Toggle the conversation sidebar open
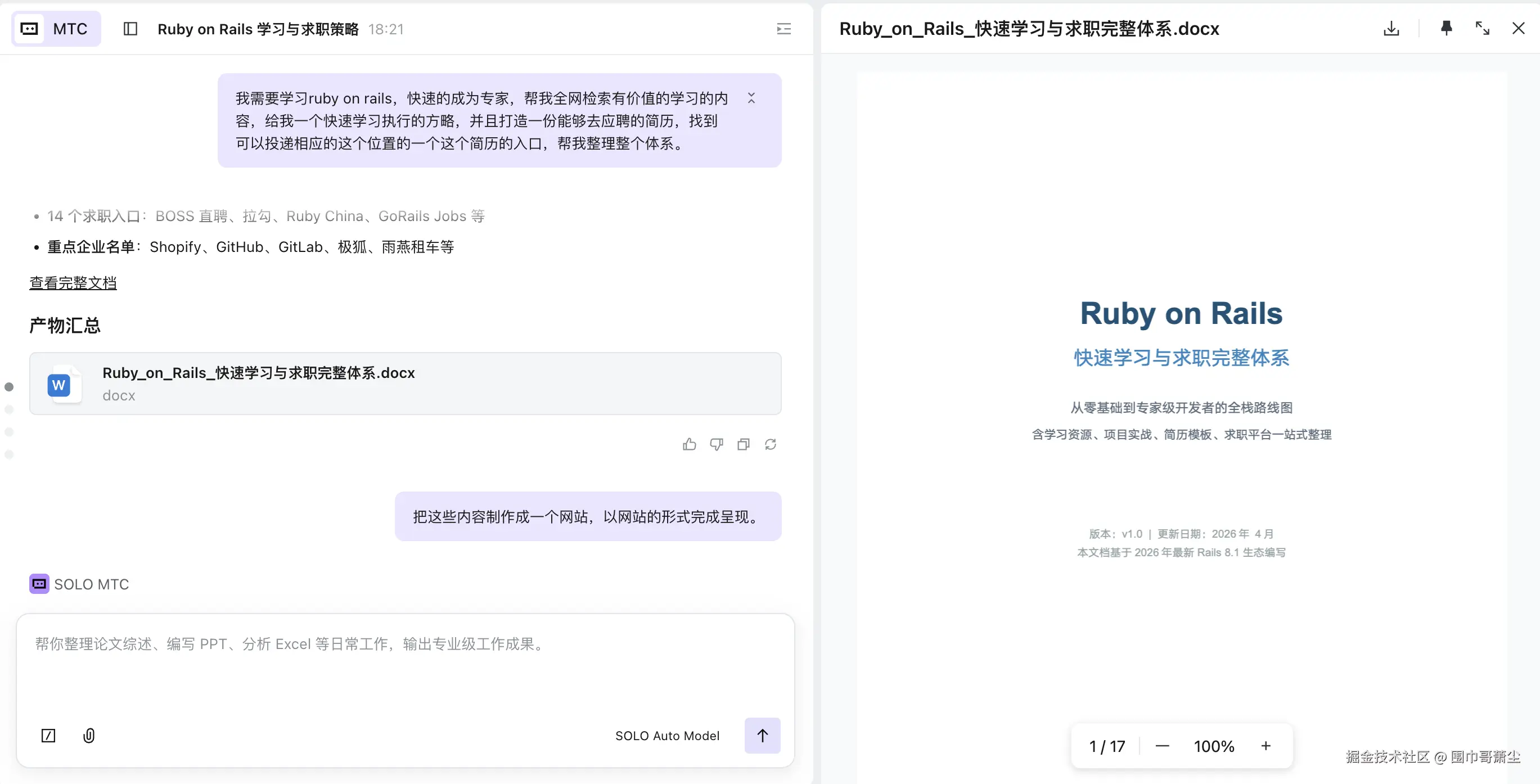 [x=130, y=28]
